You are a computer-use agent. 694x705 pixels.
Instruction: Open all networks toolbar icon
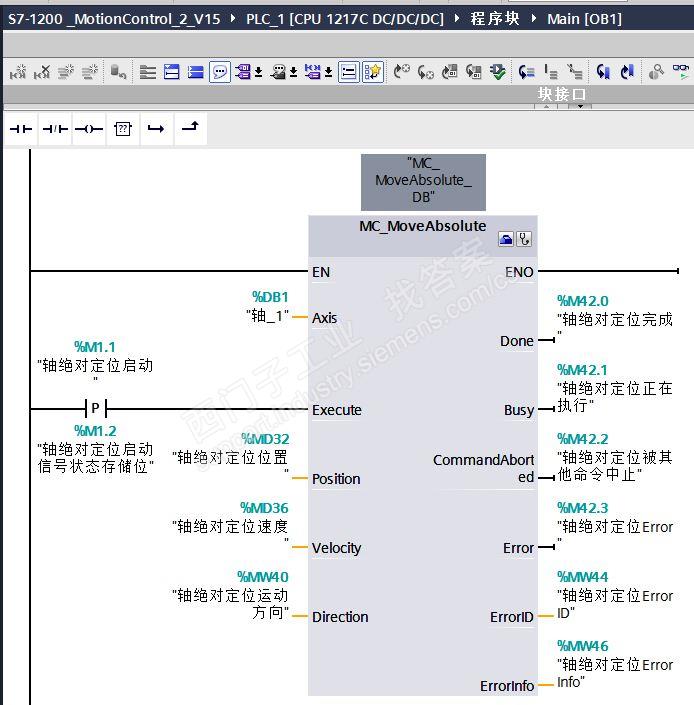172,72
